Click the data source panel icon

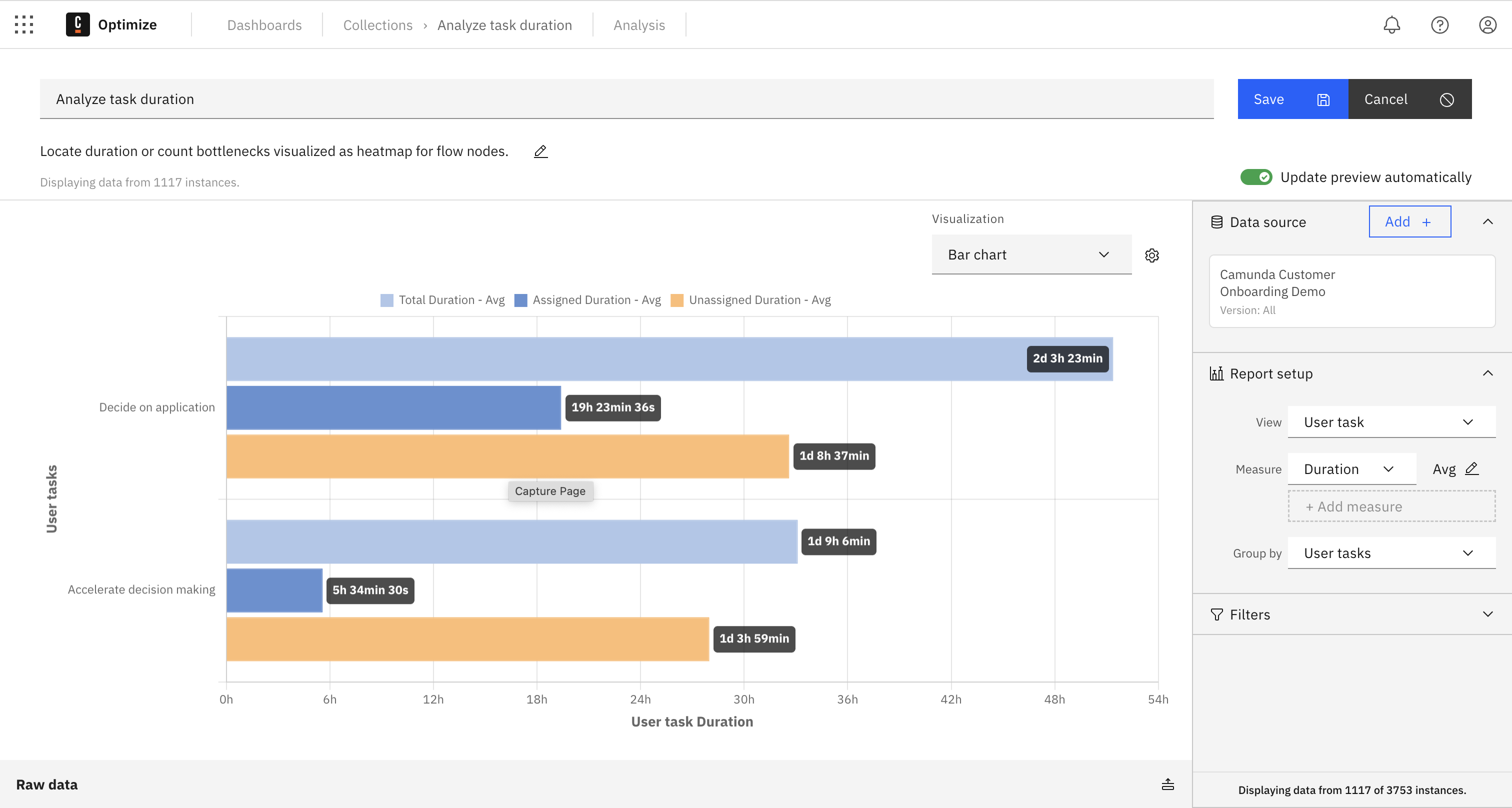pyautogui.click(x=1217, y=221)
